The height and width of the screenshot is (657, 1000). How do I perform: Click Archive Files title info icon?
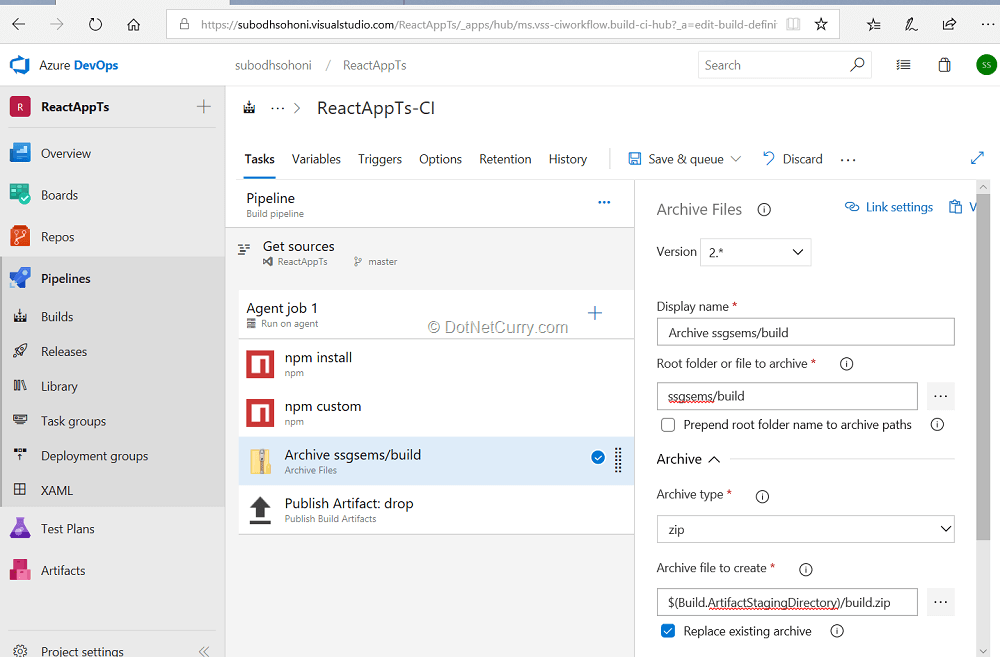pos(764,210)
